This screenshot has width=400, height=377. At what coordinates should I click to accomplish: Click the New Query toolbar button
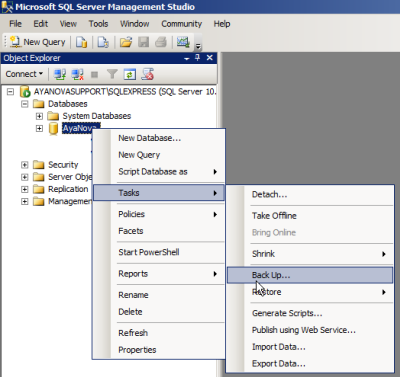point(37,42)
